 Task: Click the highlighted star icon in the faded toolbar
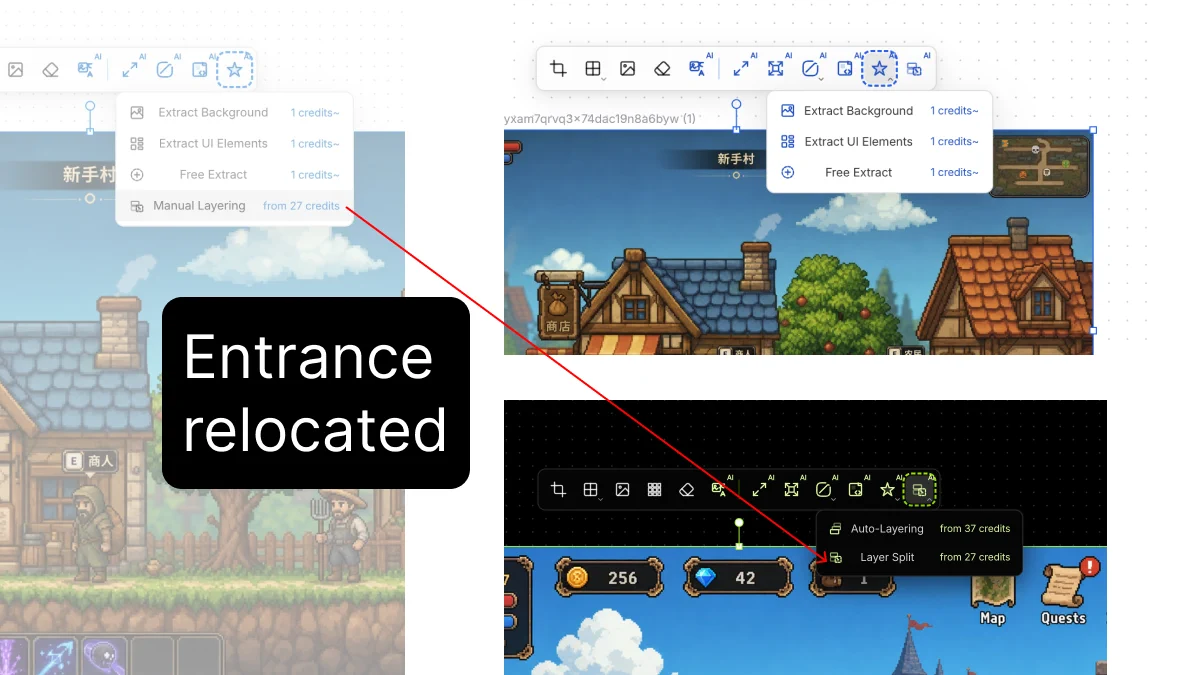(x=235, y=70)
